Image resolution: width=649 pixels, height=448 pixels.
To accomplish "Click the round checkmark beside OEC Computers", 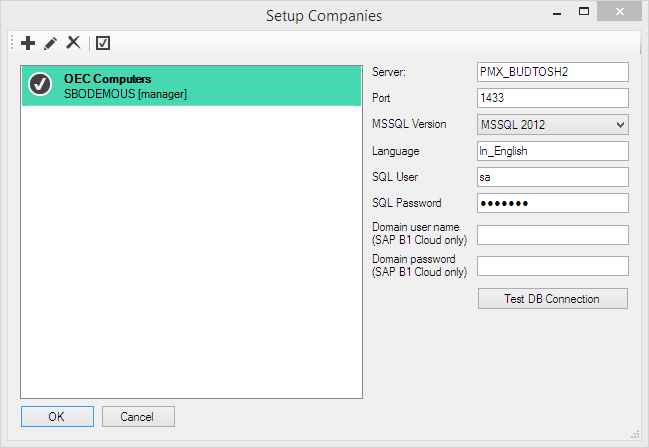I will pyautogui.click(x=41, y=85).
